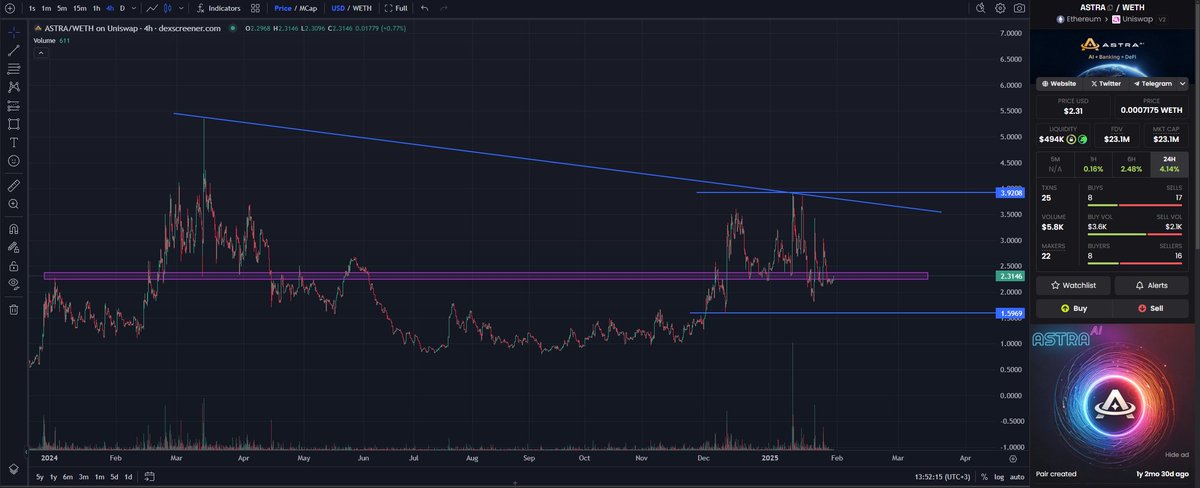Screen dimensions: 1200x488
Task: Select the geometric shapes tool
Action: tap(14, 124)
